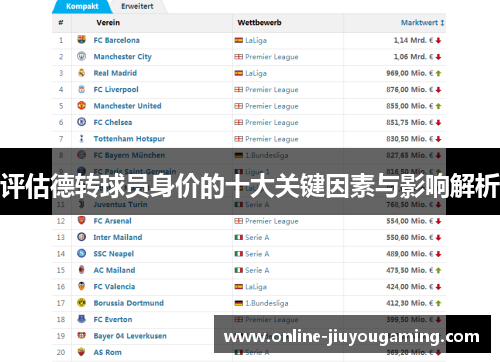This screenshot has width=500, height=362.
Task: Open Premier League link in FC Arsenal row
Action: pyautogui.click(x=272, y=221)
